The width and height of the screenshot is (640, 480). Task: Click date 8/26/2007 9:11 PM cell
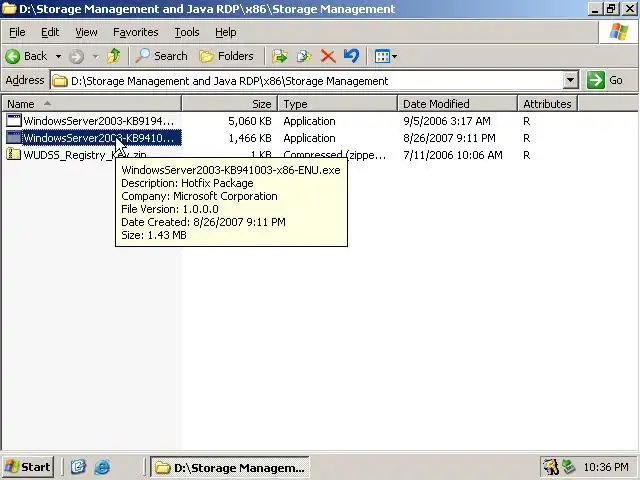(449, 138)
